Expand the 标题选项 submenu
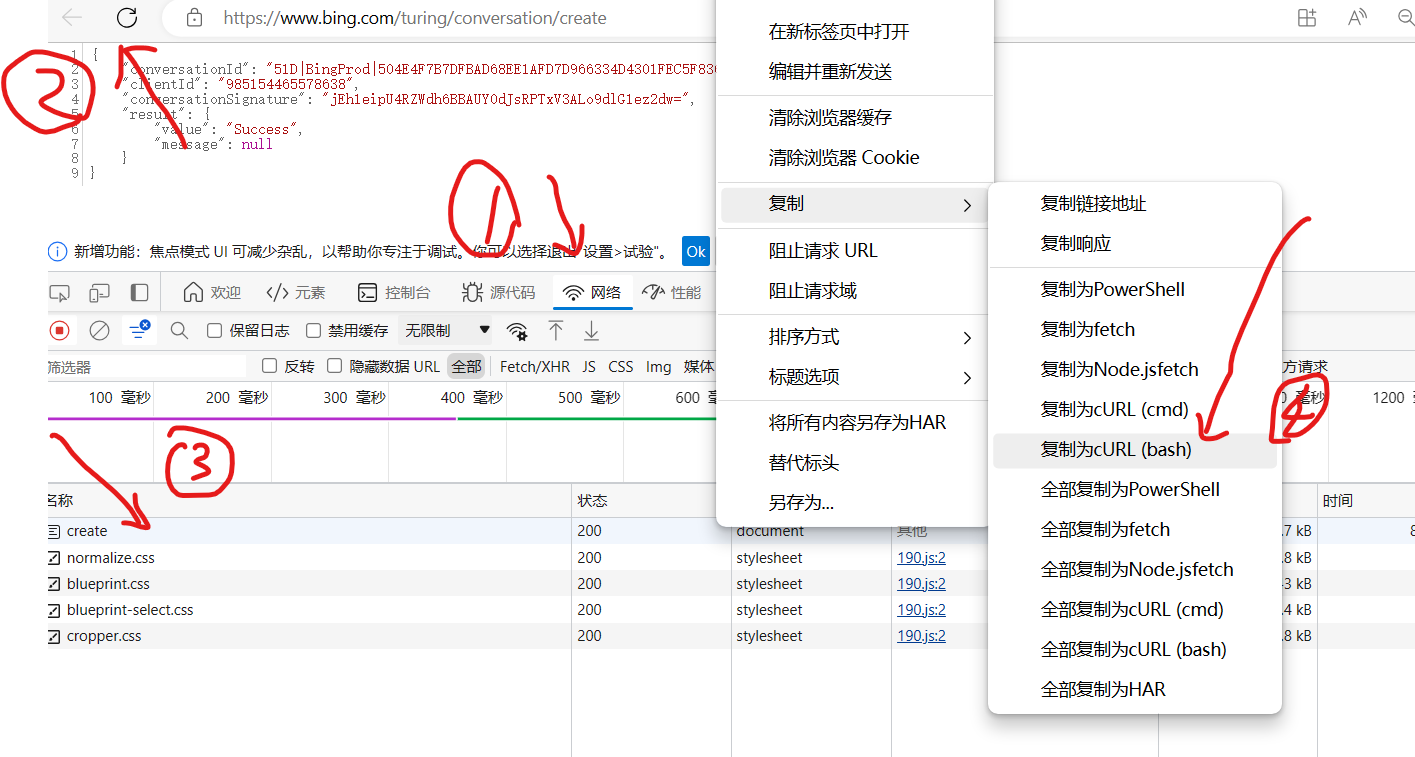 point(855,377)
